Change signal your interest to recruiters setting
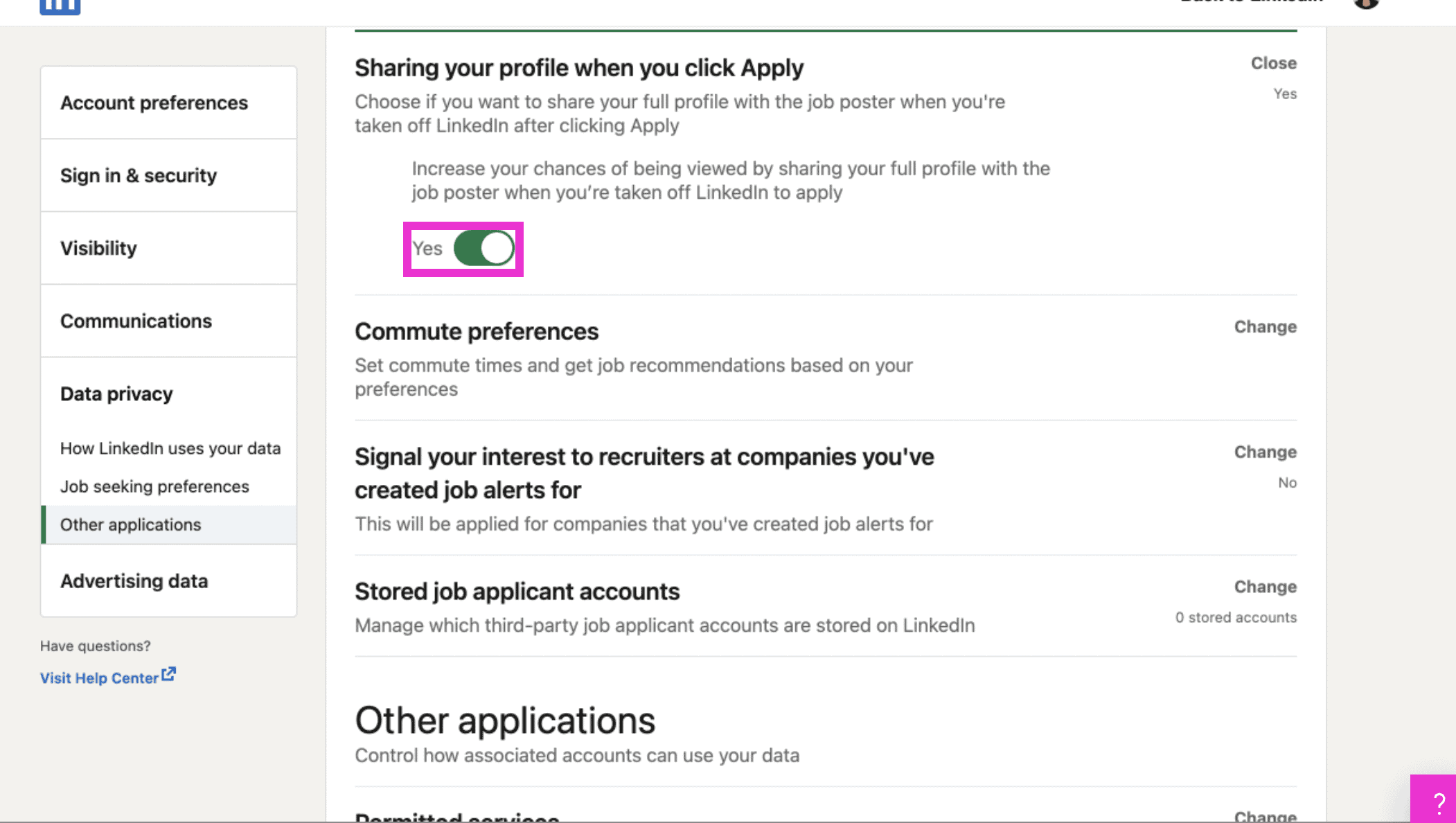The width and height of the screenshot is (1456, 823). [x=1265, y=451]
